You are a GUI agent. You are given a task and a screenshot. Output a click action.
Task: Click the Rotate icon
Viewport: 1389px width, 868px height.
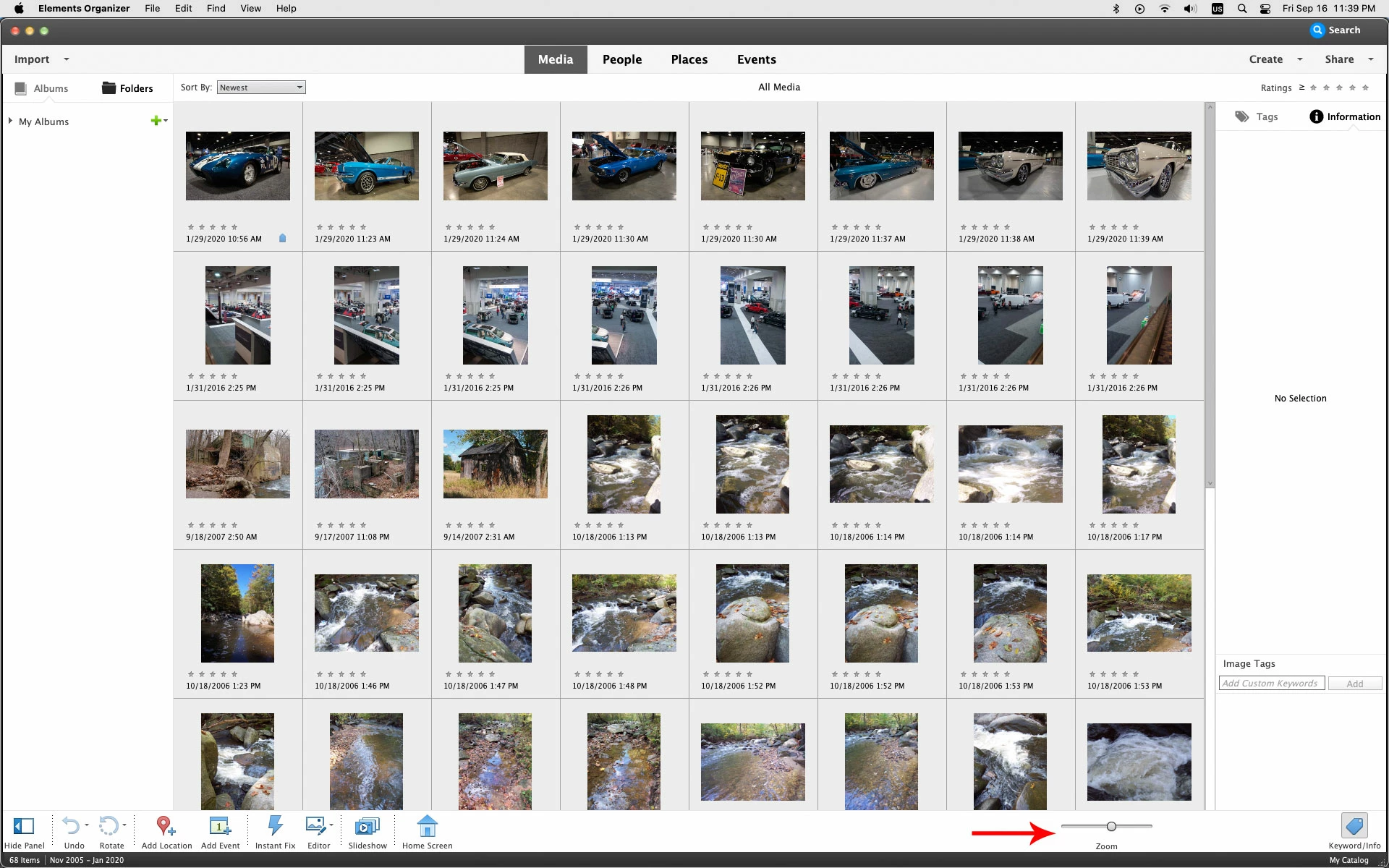click(x=109, y=826)
